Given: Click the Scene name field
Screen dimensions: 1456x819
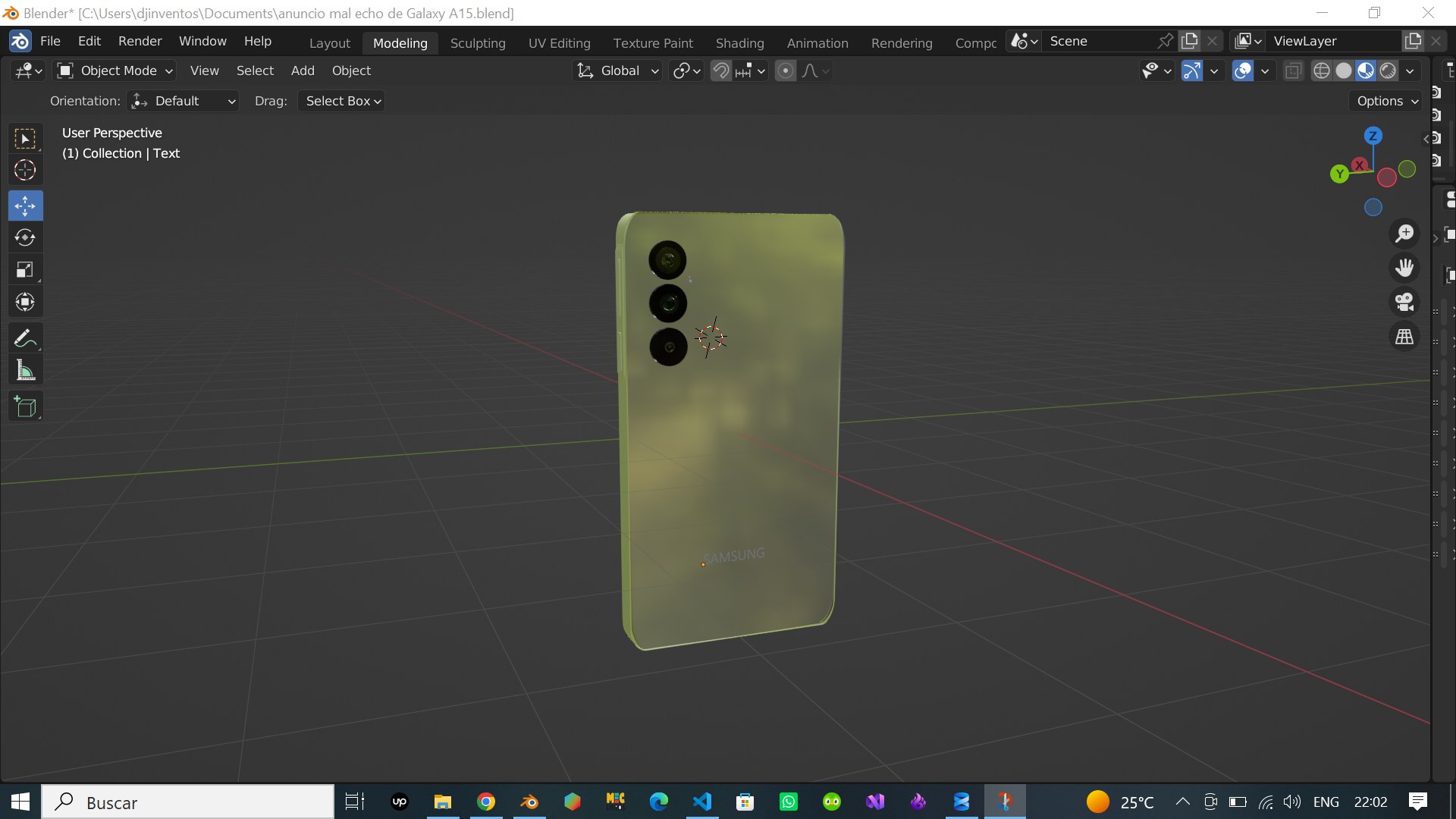Looking at the screenshot, I should pyautogui.click(x=1101, y=41).
